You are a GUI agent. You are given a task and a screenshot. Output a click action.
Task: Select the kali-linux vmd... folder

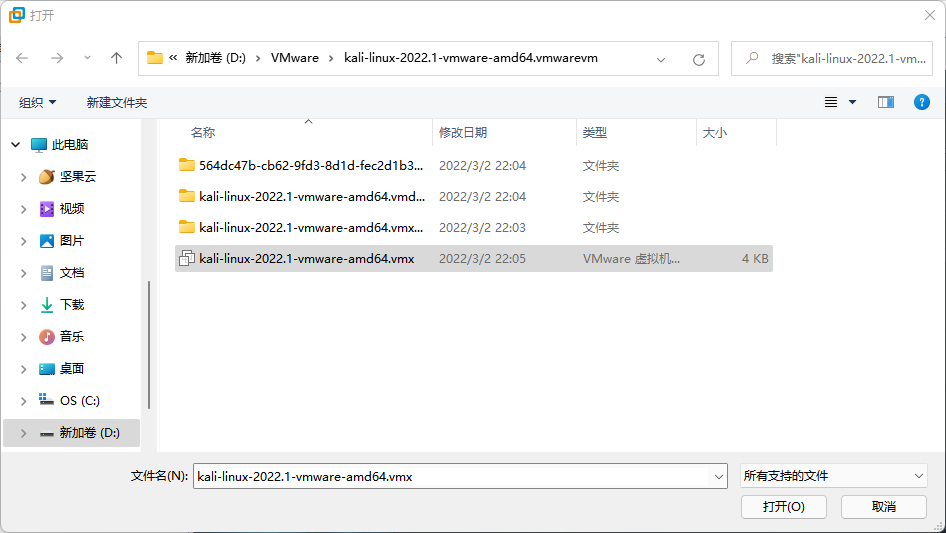[474, 196]
